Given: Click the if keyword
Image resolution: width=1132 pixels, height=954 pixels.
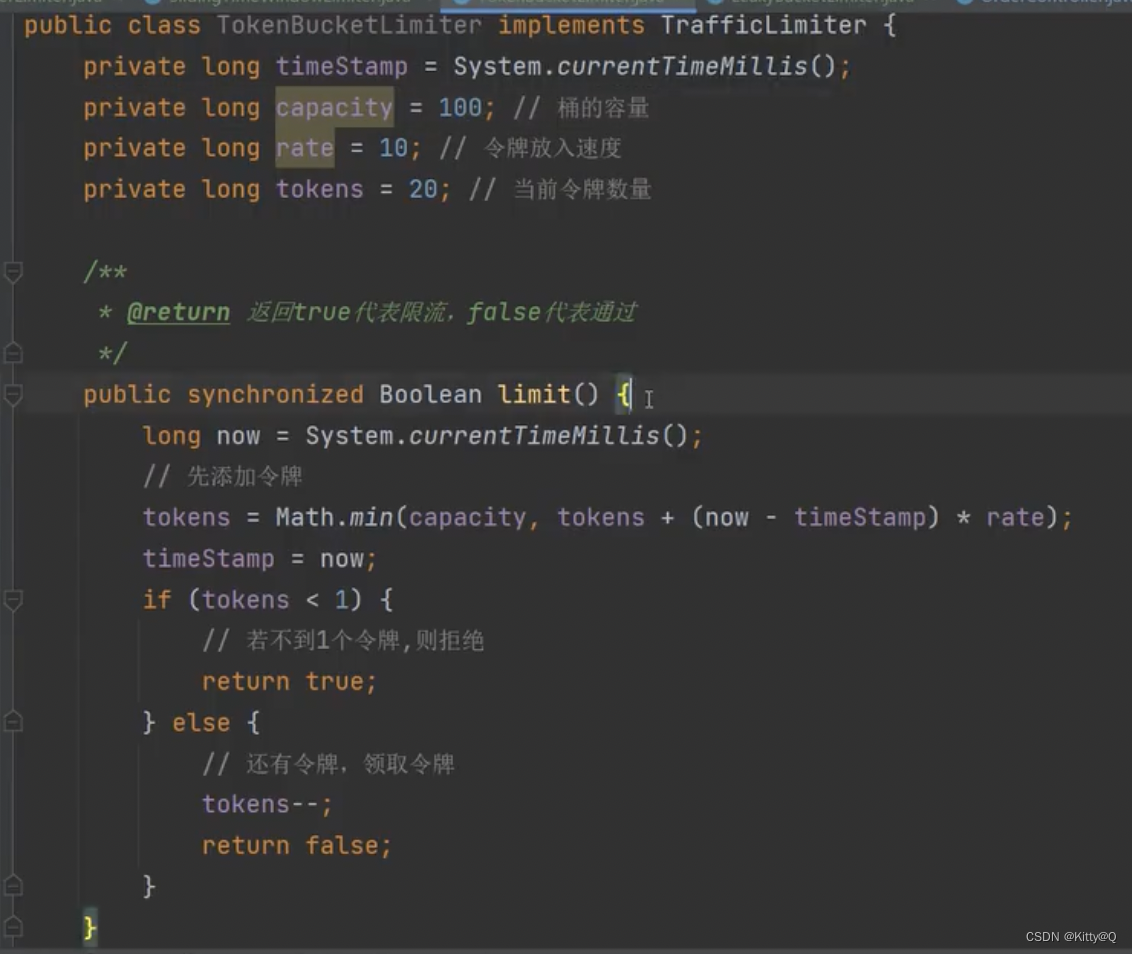Looking at the screenshot, I should tap(157, 599).
